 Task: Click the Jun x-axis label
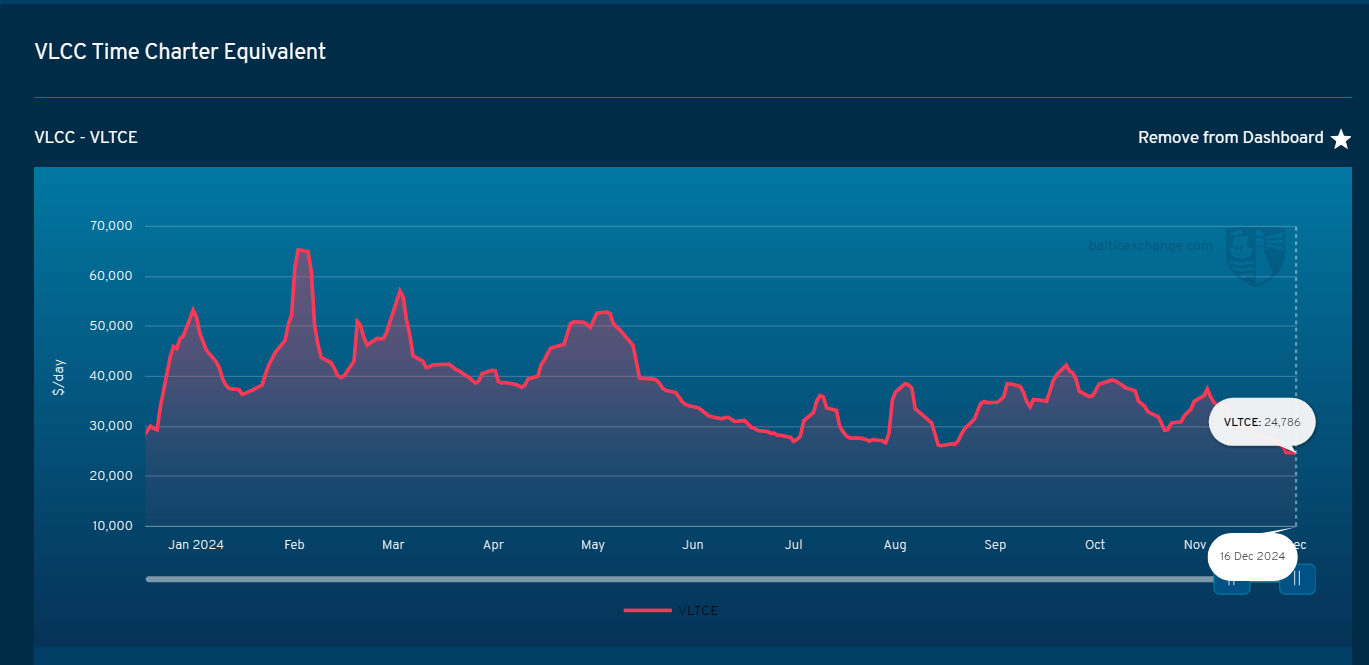click(x=693, y=545)
